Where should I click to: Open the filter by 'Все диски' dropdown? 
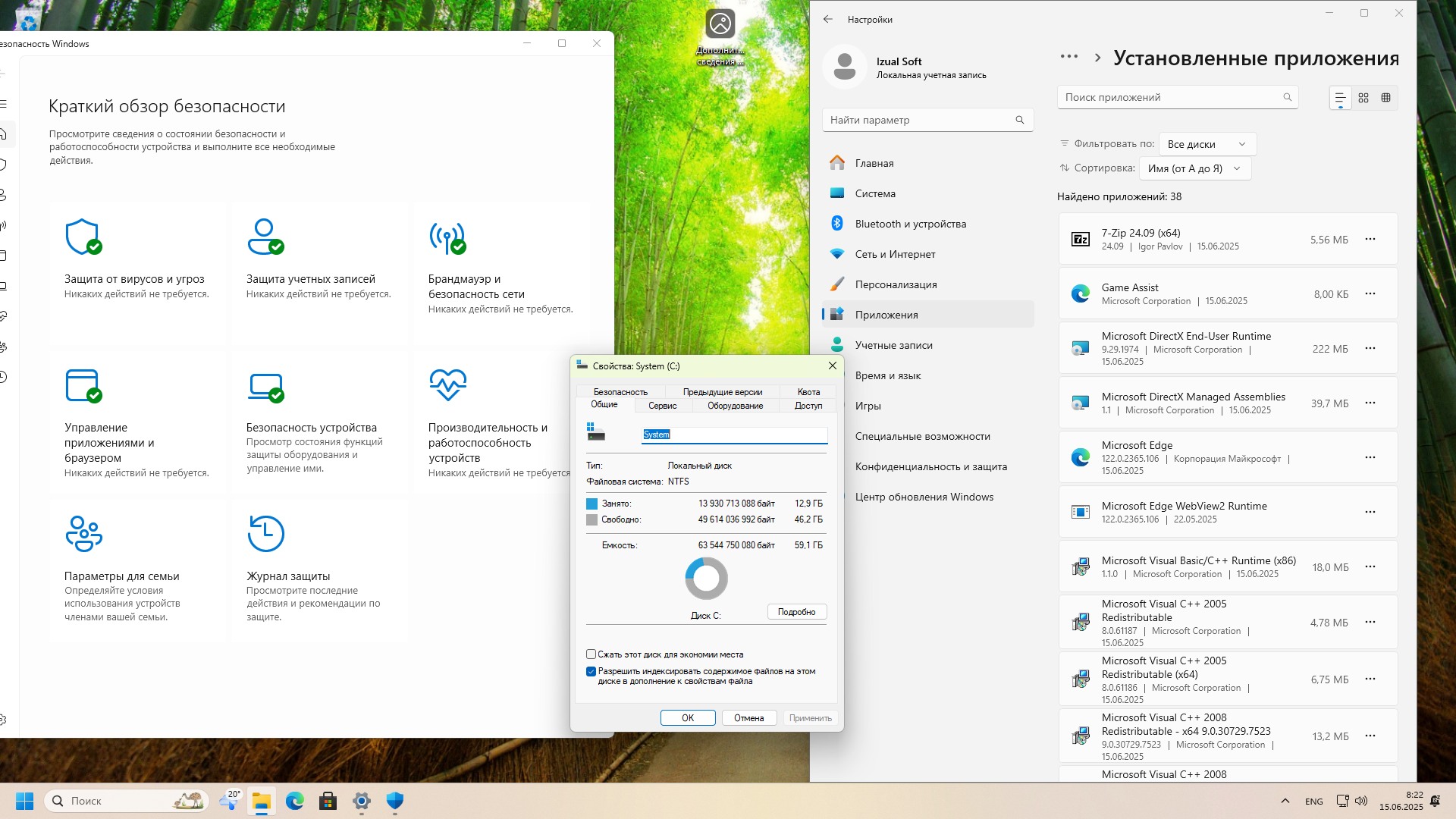tap(1207, 144)
